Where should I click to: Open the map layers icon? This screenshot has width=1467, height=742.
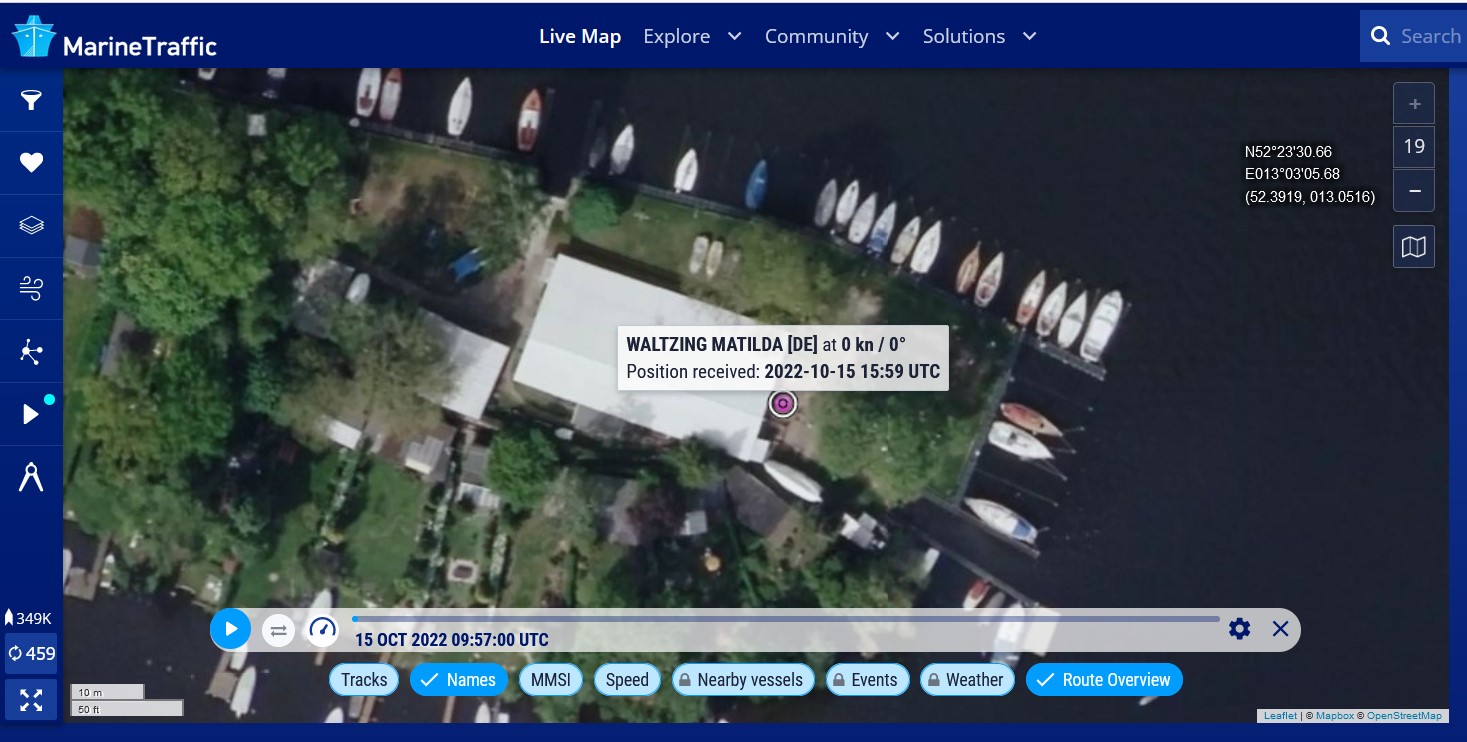coord(32,225)
